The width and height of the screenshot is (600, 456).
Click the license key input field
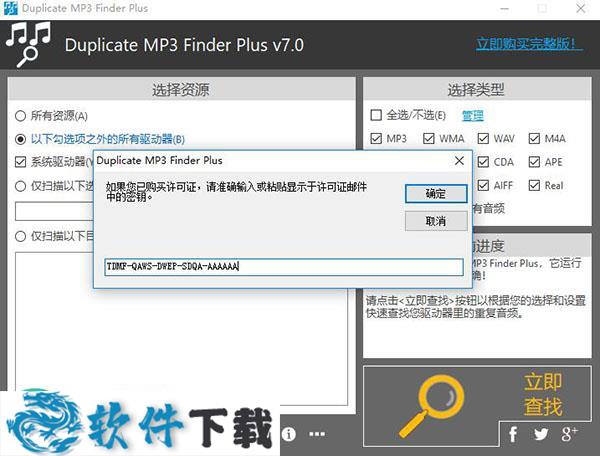(x=283, y=267)
